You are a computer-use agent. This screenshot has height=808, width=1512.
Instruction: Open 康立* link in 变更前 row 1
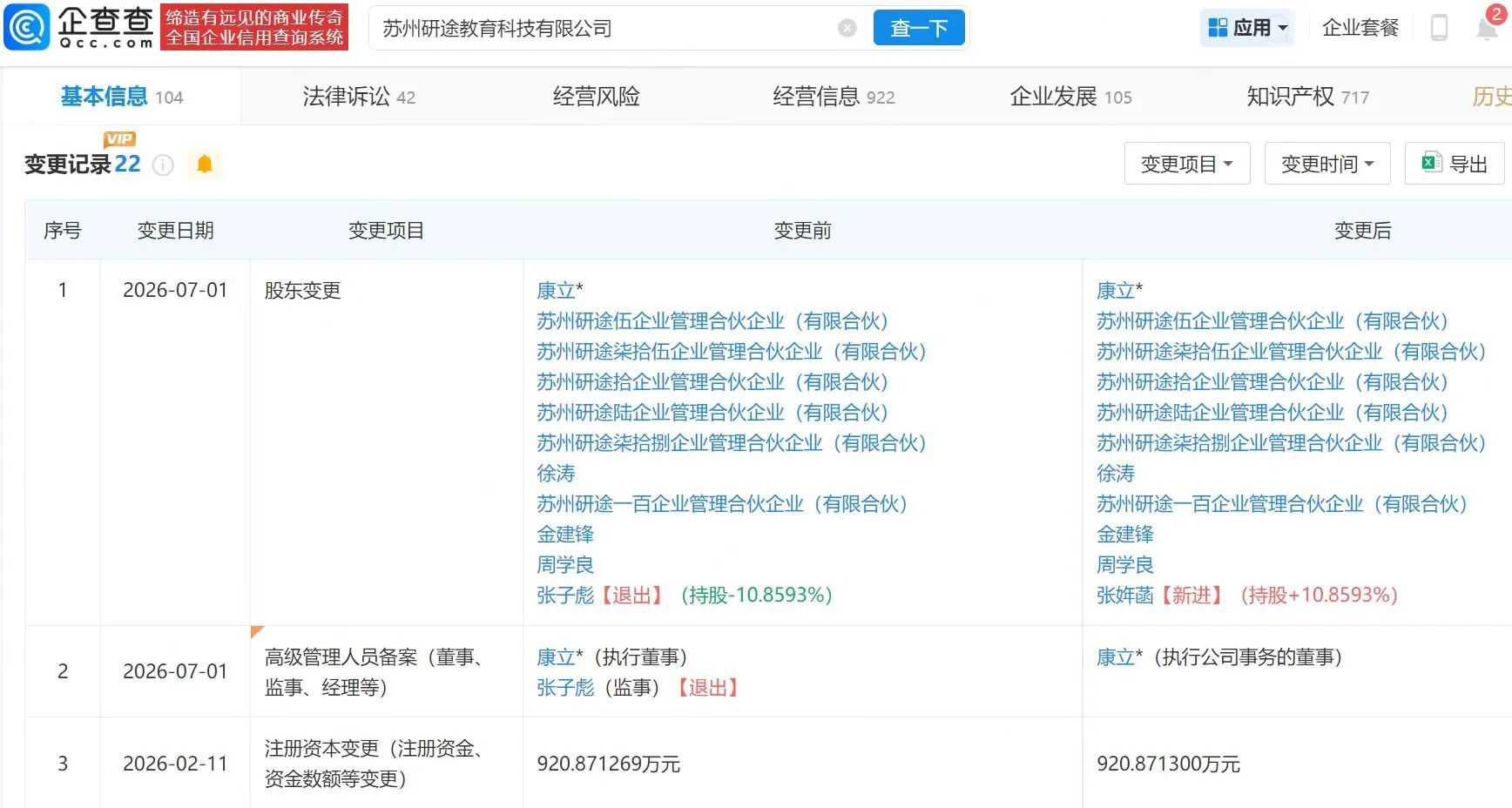click(x=560, y=291)
